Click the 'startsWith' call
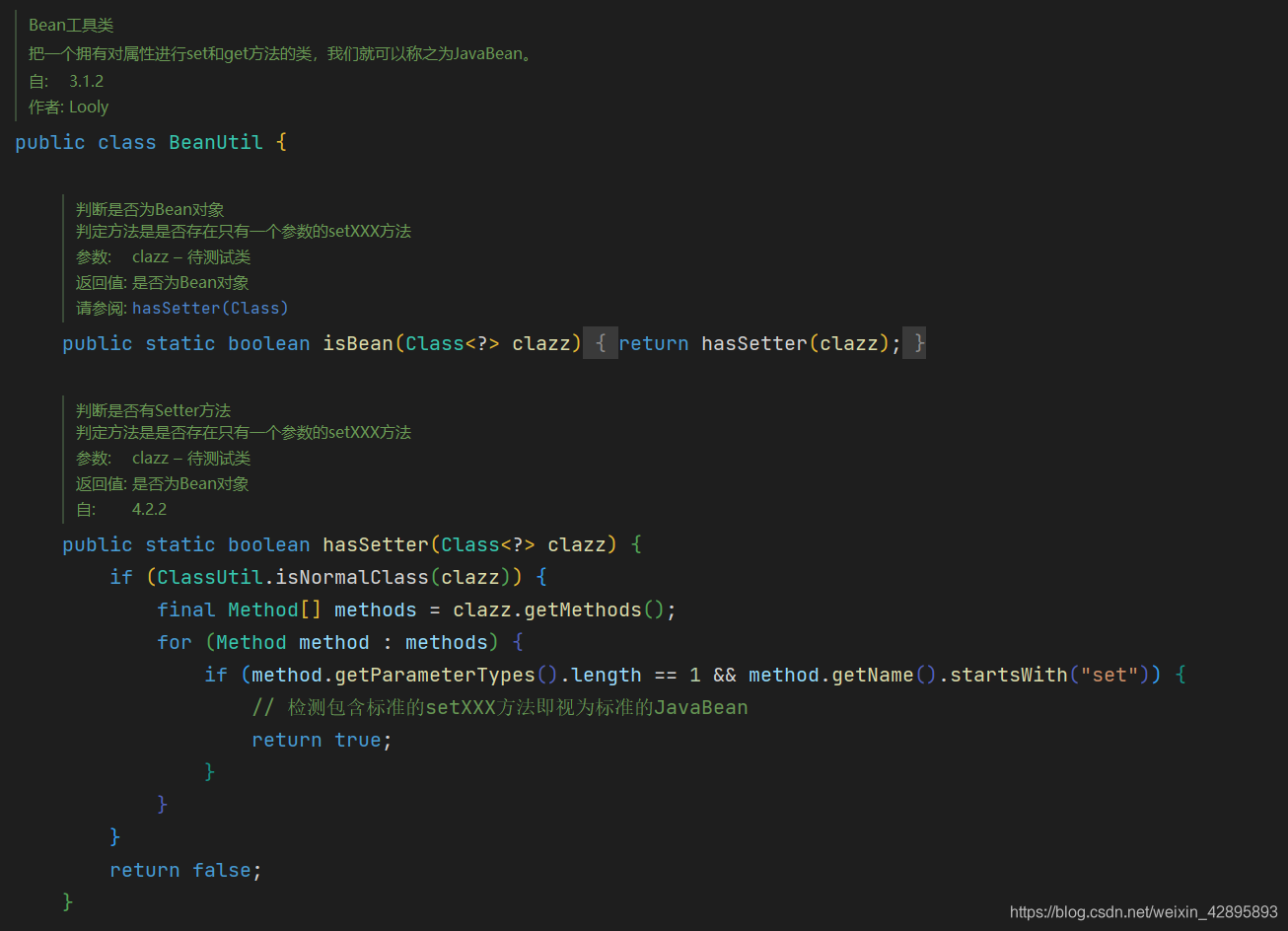 tap(1009, 675)
